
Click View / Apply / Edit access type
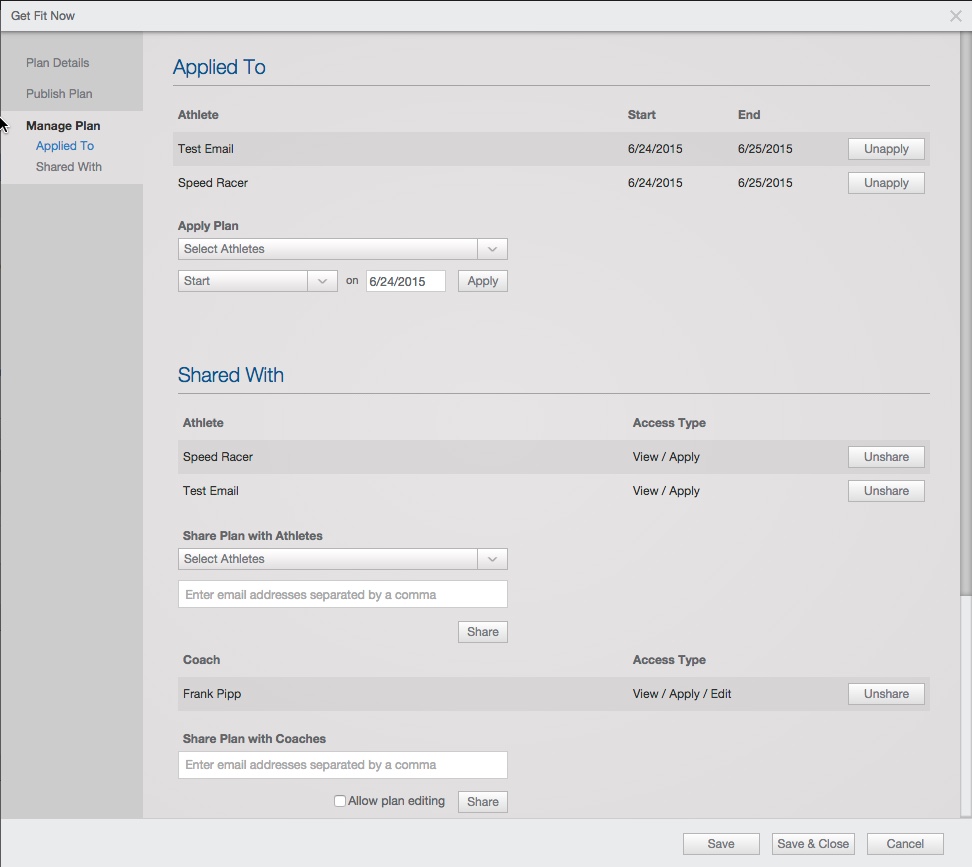pyautogui.click(x=682, y=694)
